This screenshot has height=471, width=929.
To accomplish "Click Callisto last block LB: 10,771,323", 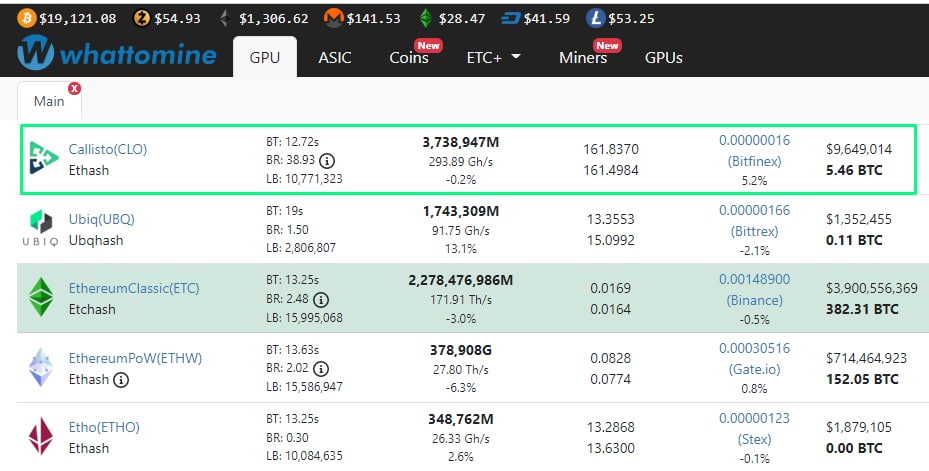I will tap(304, 178).
